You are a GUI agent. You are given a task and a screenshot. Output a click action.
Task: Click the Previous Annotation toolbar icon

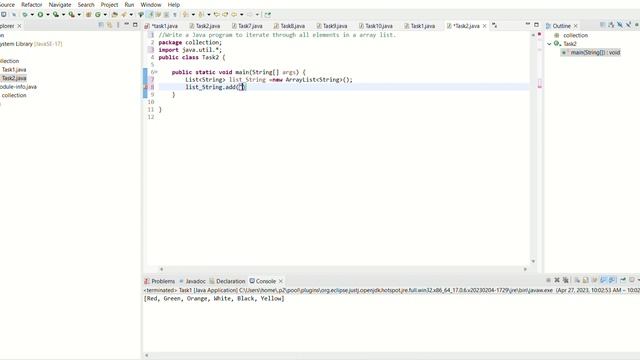coord(201,15)
